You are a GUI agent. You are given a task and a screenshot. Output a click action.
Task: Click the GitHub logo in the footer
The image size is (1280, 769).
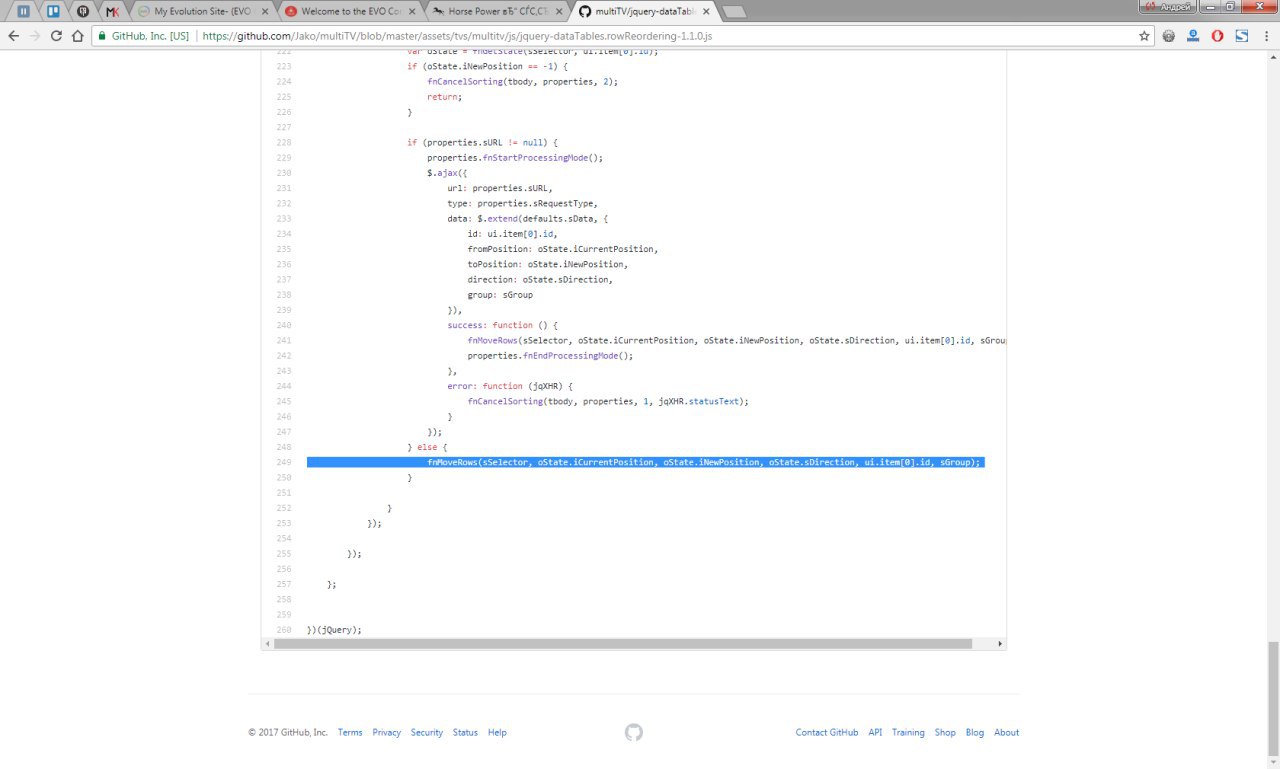(633, 732)
